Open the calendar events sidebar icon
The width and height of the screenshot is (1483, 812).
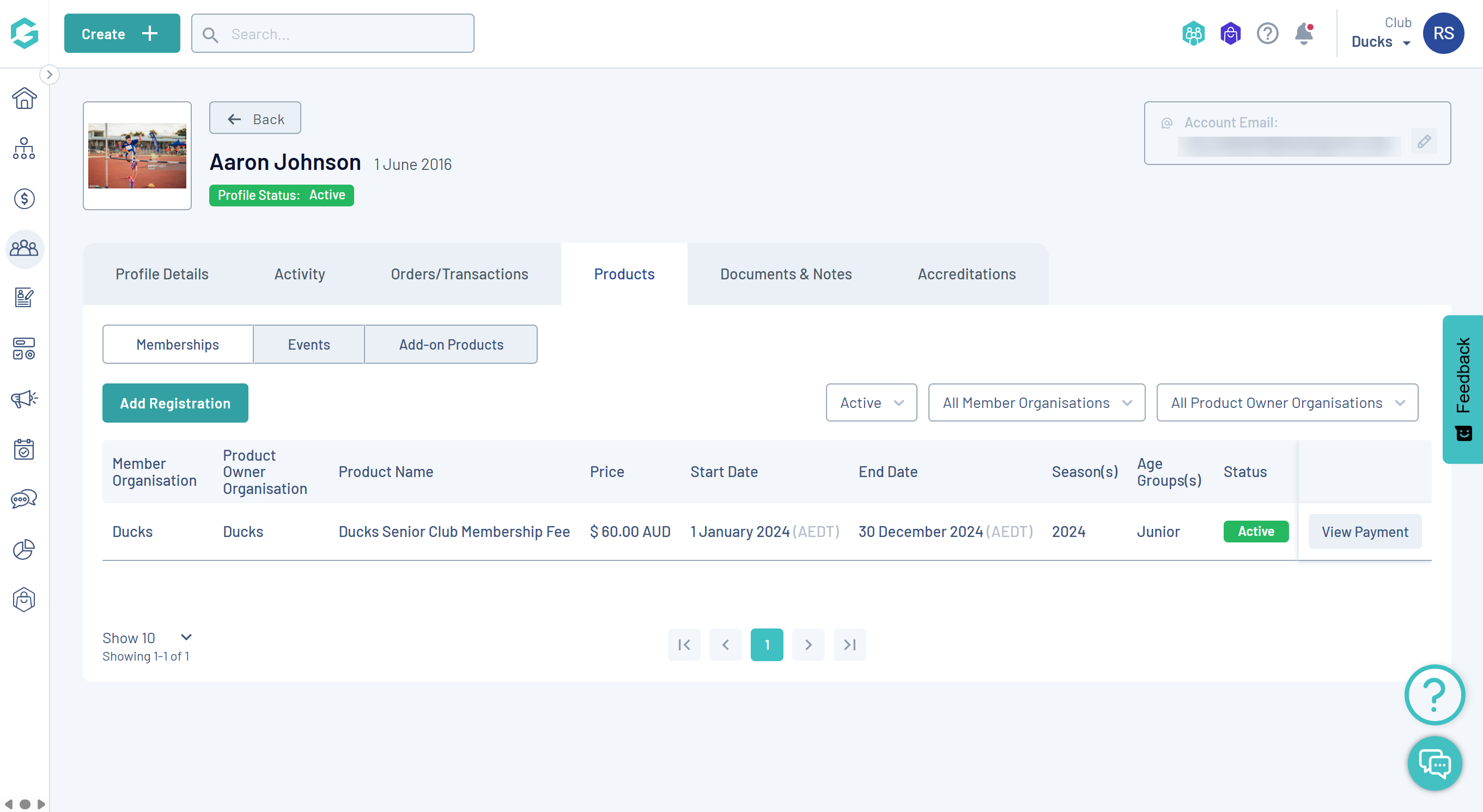click(24, 449)
